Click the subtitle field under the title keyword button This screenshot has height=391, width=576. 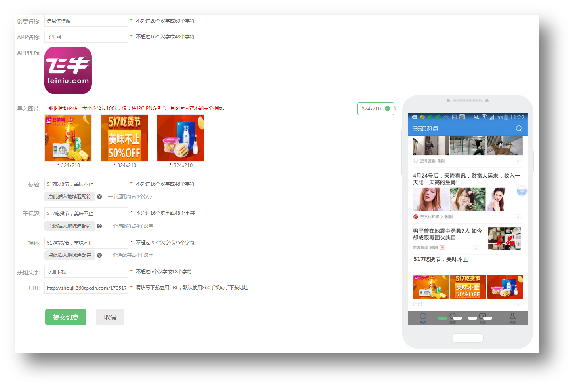86,213
